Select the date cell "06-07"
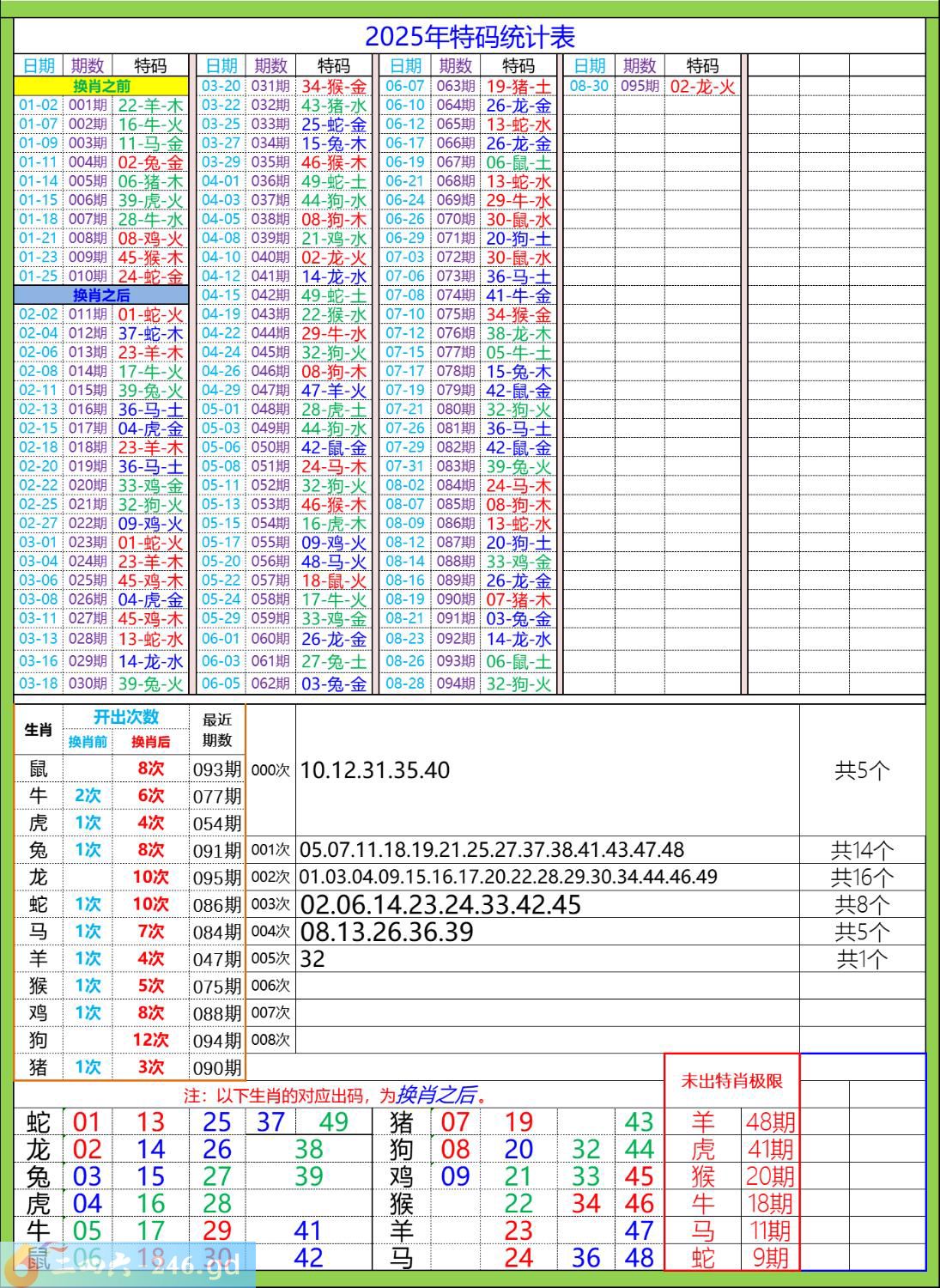 pyautogui.click(x=405, y=87)
